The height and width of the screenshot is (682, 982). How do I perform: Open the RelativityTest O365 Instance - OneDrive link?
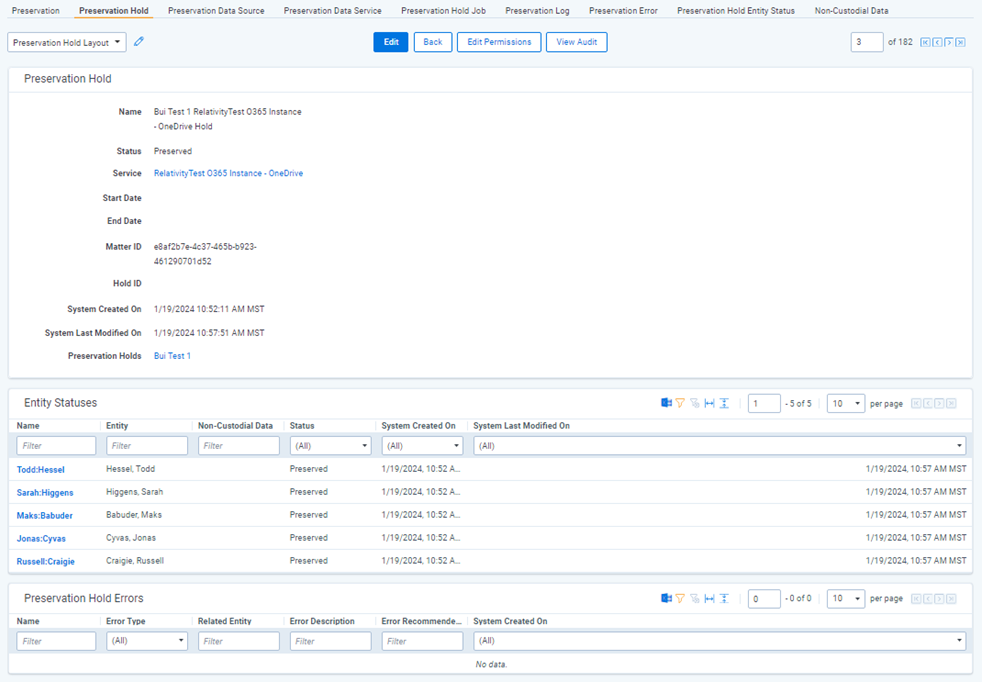click(x=229, y=173)
